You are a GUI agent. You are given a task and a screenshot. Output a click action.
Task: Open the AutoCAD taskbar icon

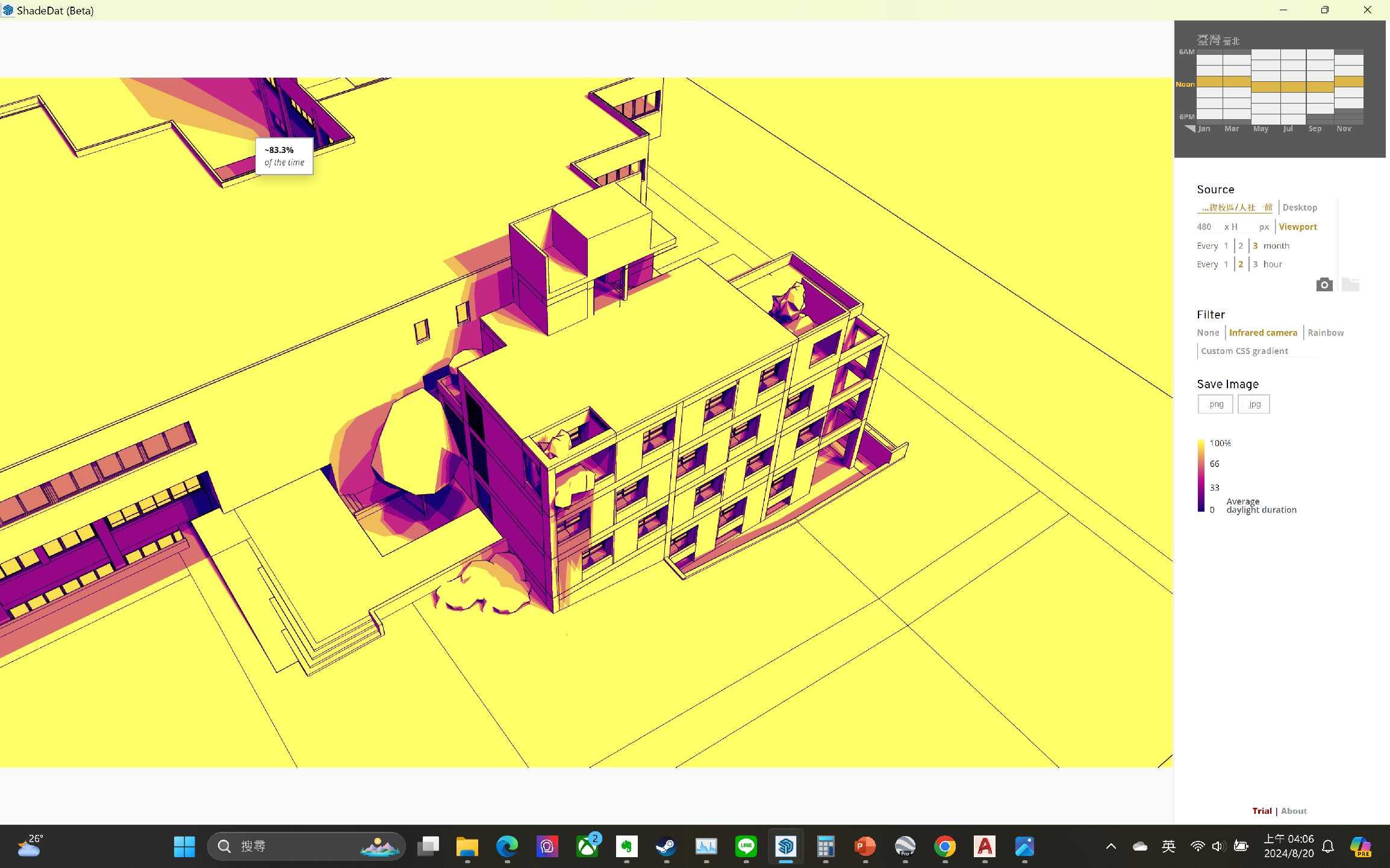(985, 846)
